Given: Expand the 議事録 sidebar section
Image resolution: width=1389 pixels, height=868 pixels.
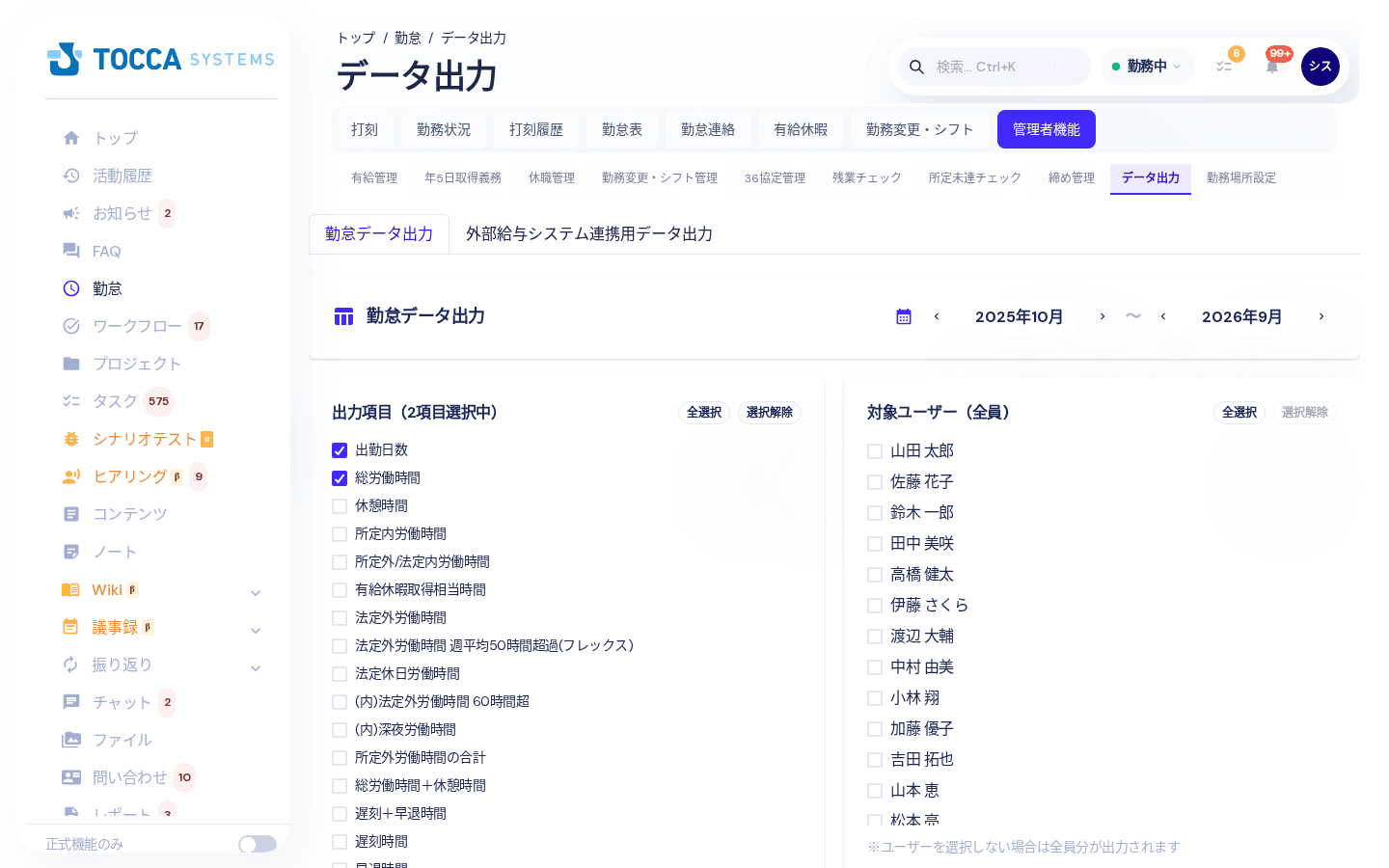Looking at the screenshot, I should pos(256,630).
